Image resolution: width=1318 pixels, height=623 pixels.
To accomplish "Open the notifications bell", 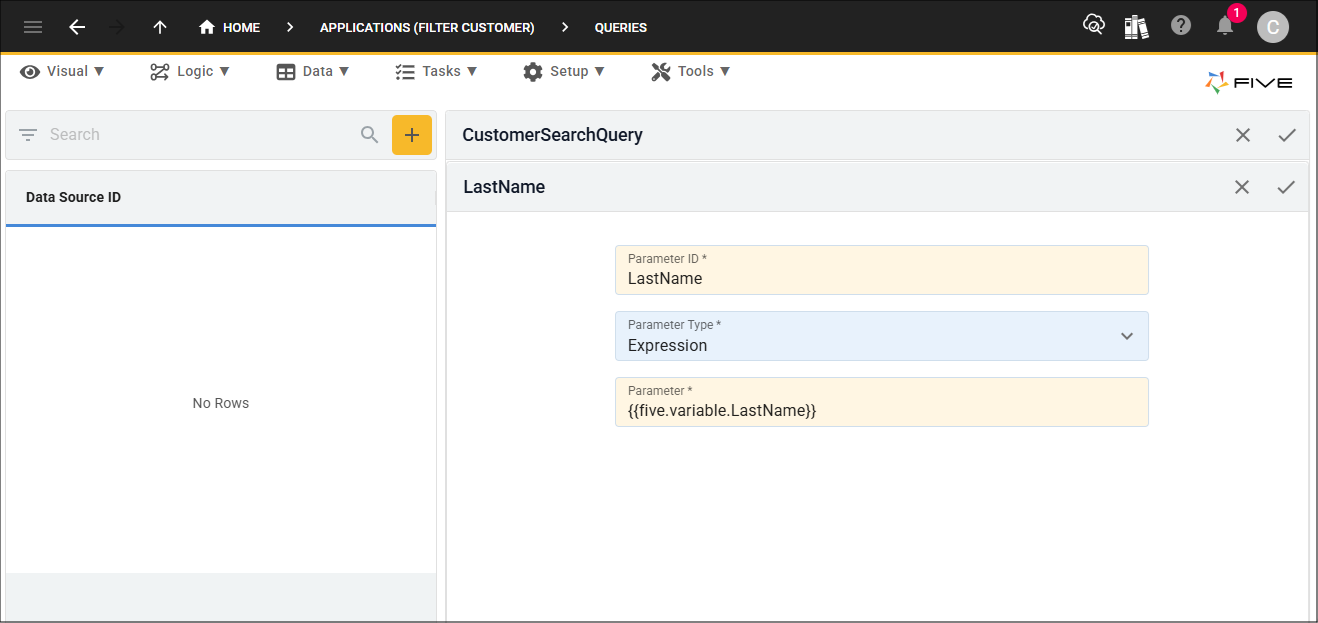I will click(1225, 26).
